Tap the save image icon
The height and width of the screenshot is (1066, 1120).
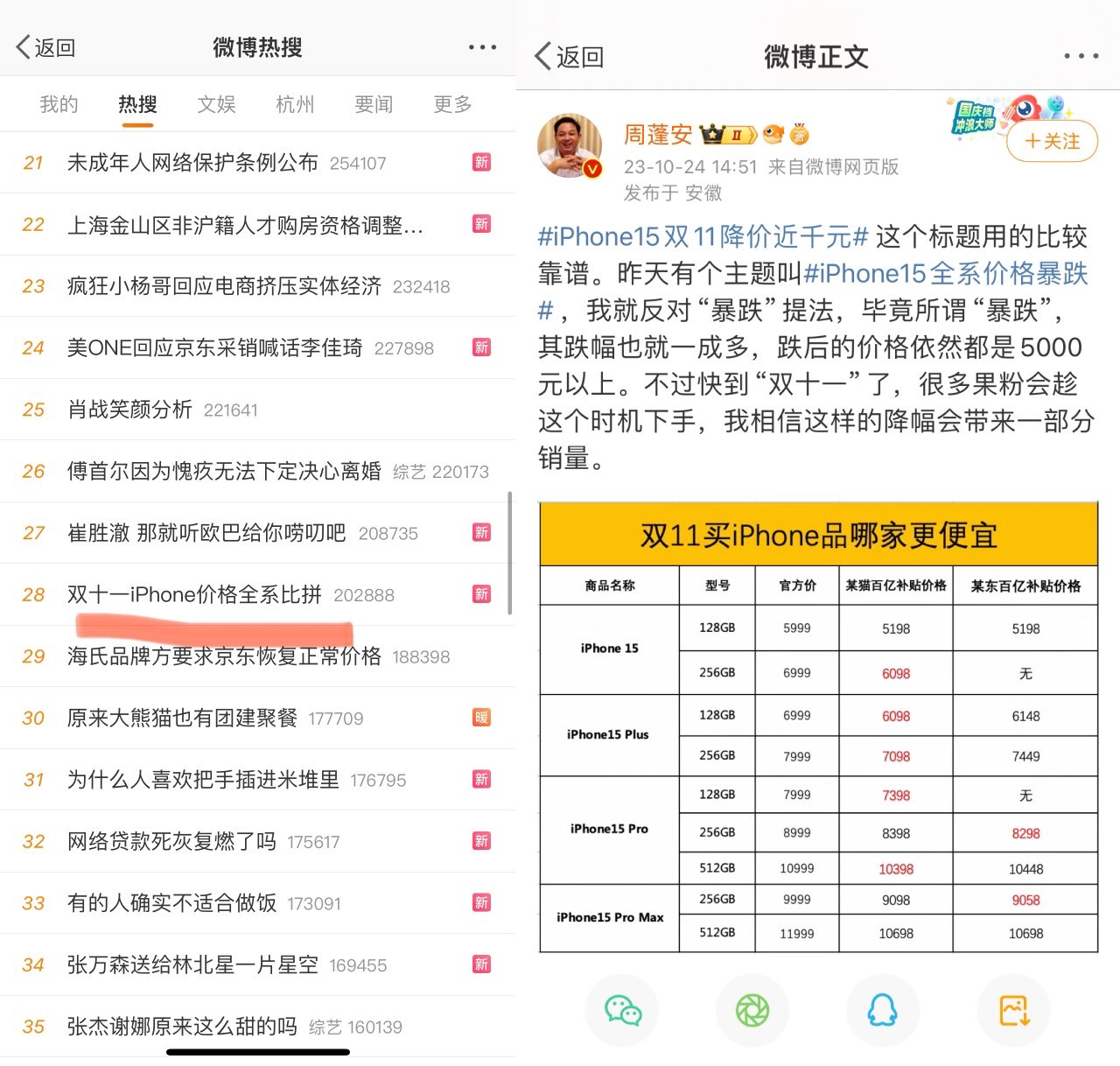click(x=1013, y=1010)
